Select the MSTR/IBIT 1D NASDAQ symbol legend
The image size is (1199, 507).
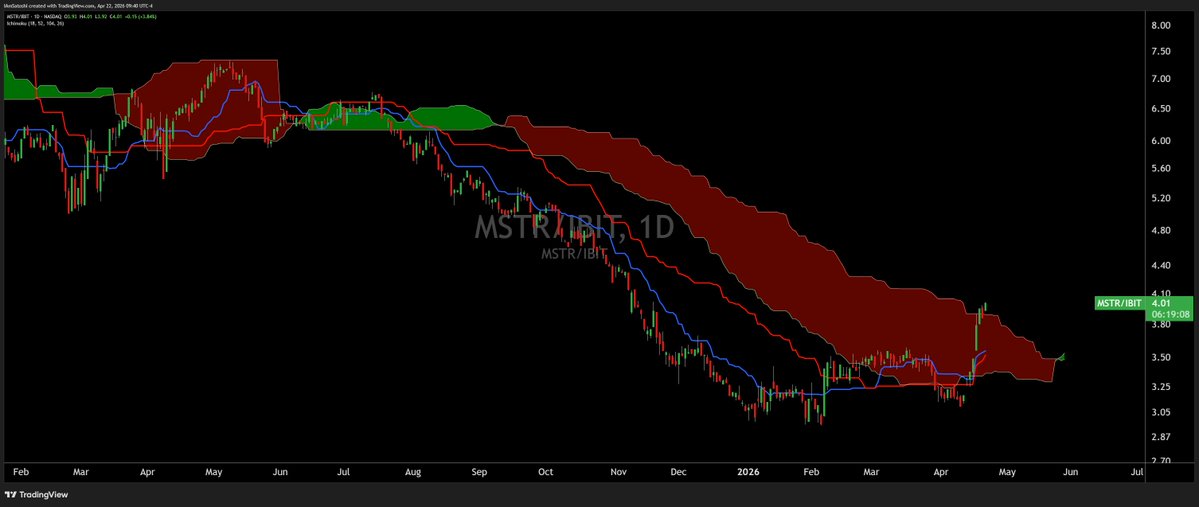34,17
